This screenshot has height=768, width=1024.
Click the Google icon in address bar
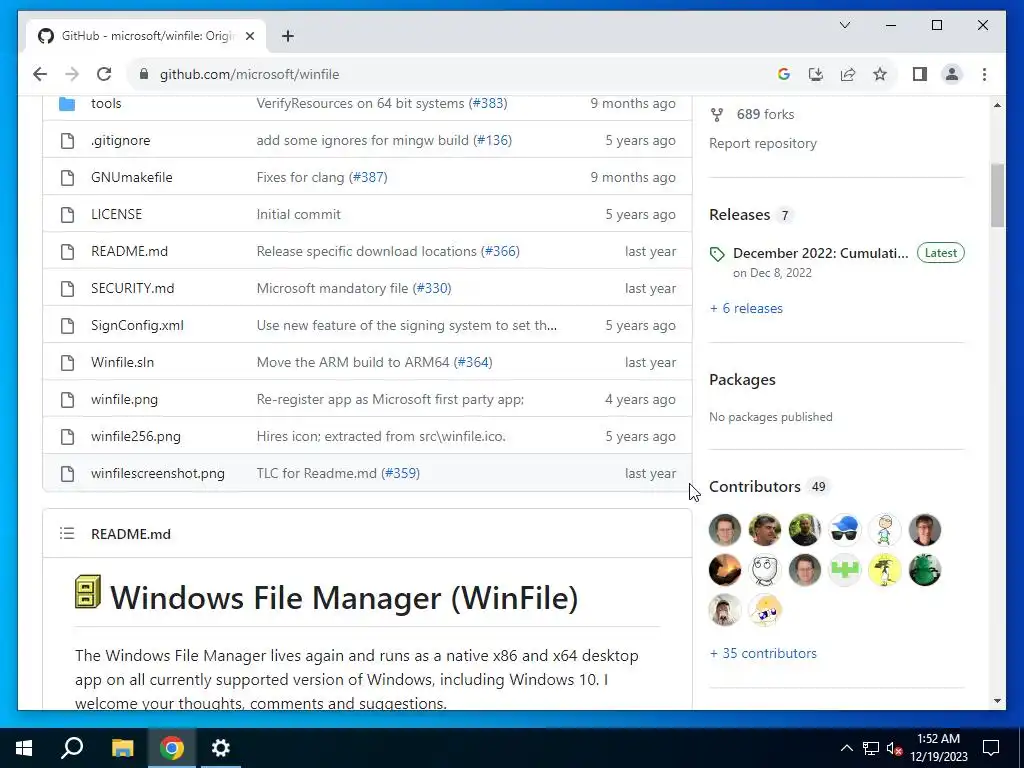(784, 74)
